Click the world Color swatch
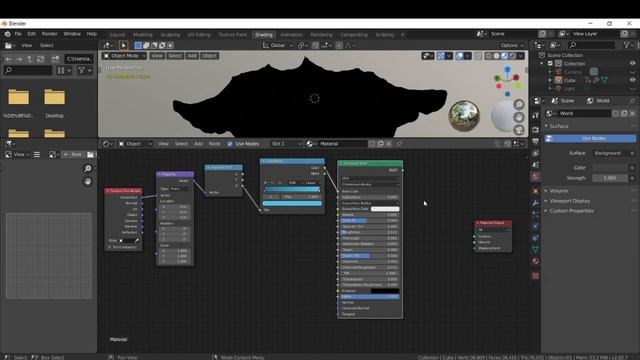Viewport: 640px width, 360px height. (x=610, y=168)
